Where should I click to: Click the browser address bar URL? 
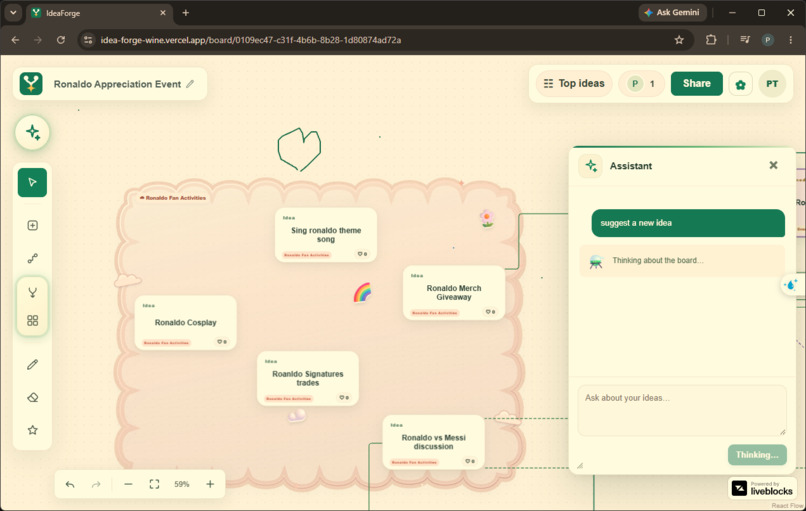250,40
